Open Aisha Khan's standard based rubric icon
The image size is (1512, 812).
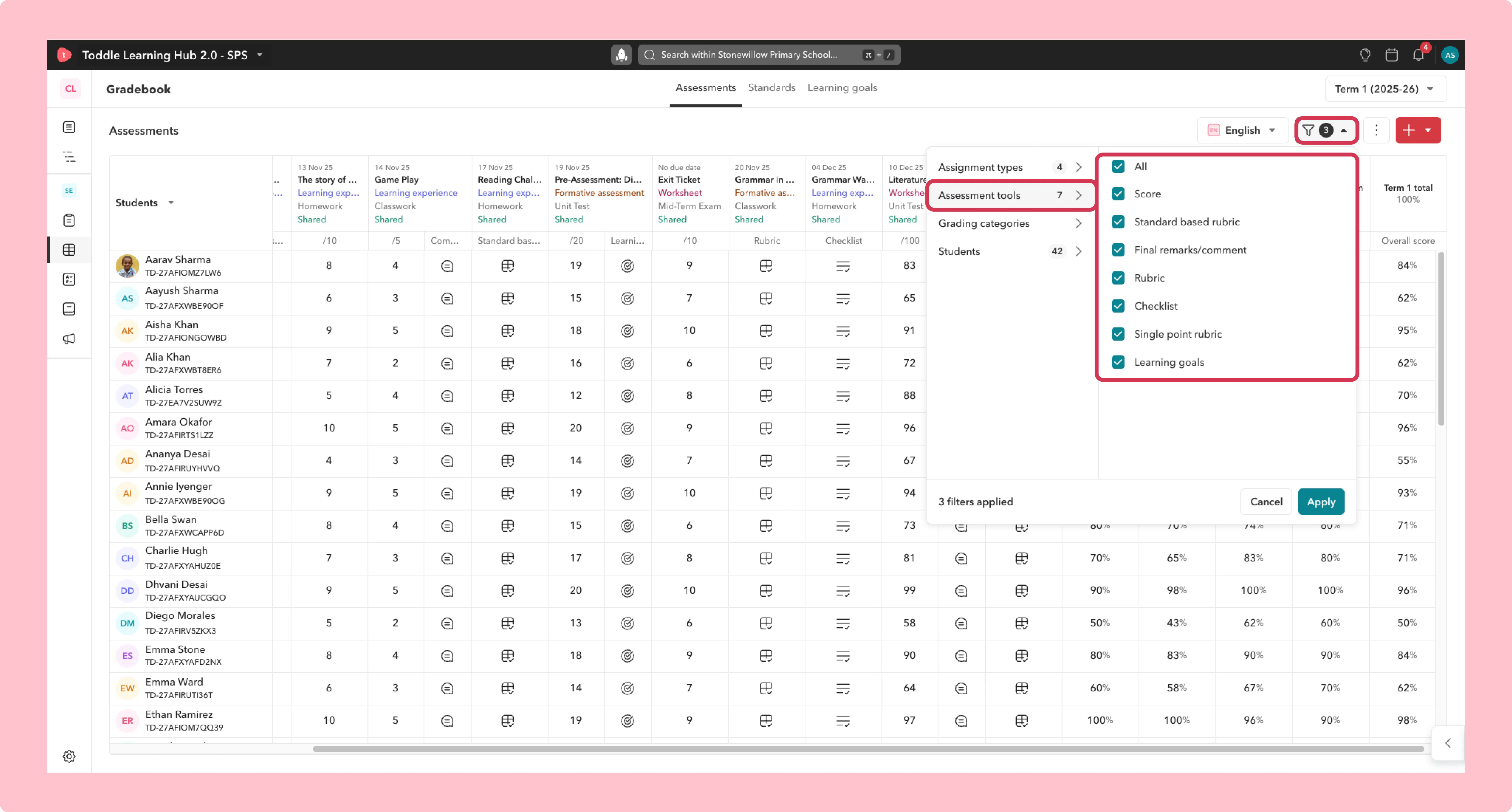(x=508, y=331)
